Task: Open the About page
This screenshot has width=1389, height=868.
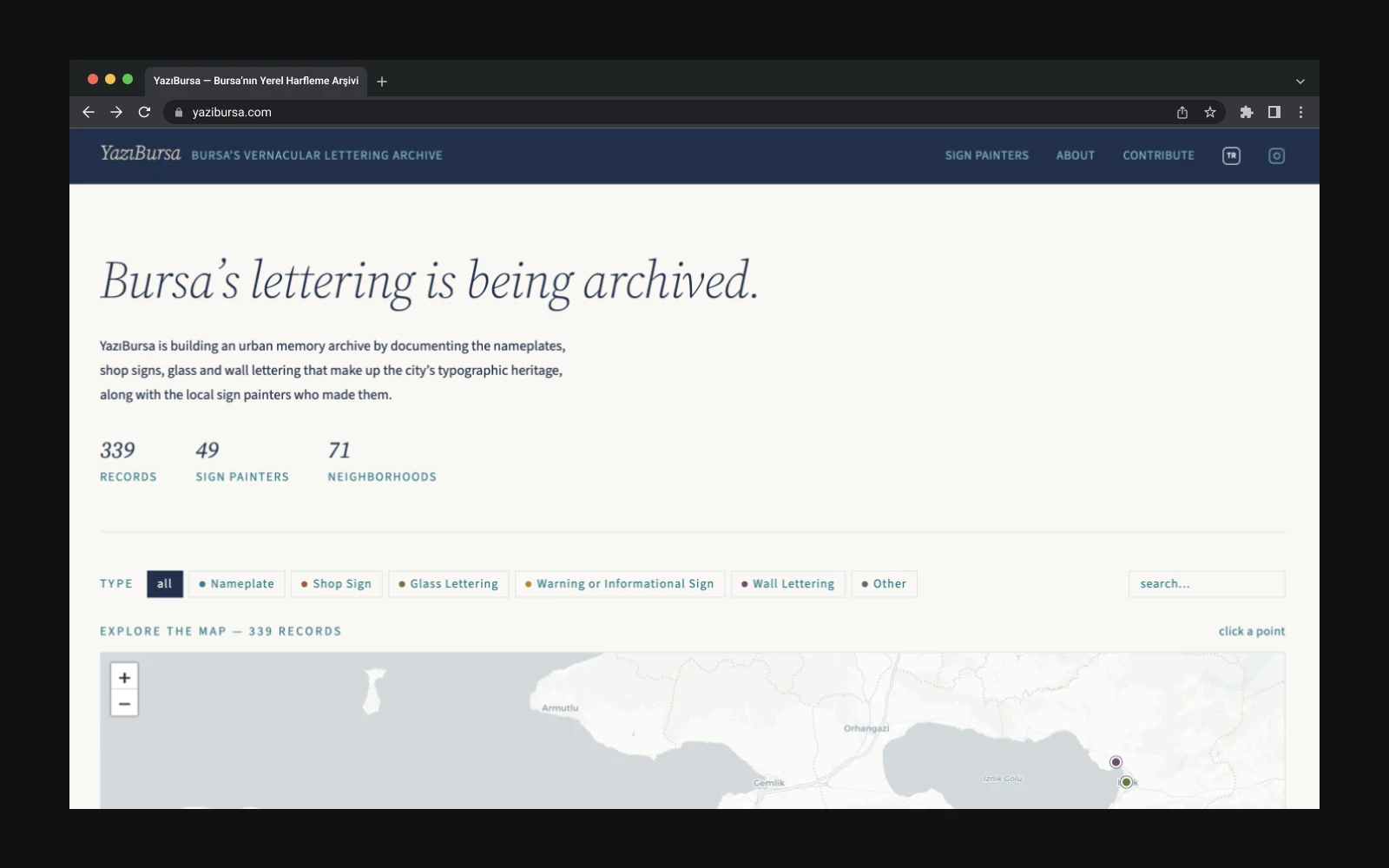Action: (1076, 155)
